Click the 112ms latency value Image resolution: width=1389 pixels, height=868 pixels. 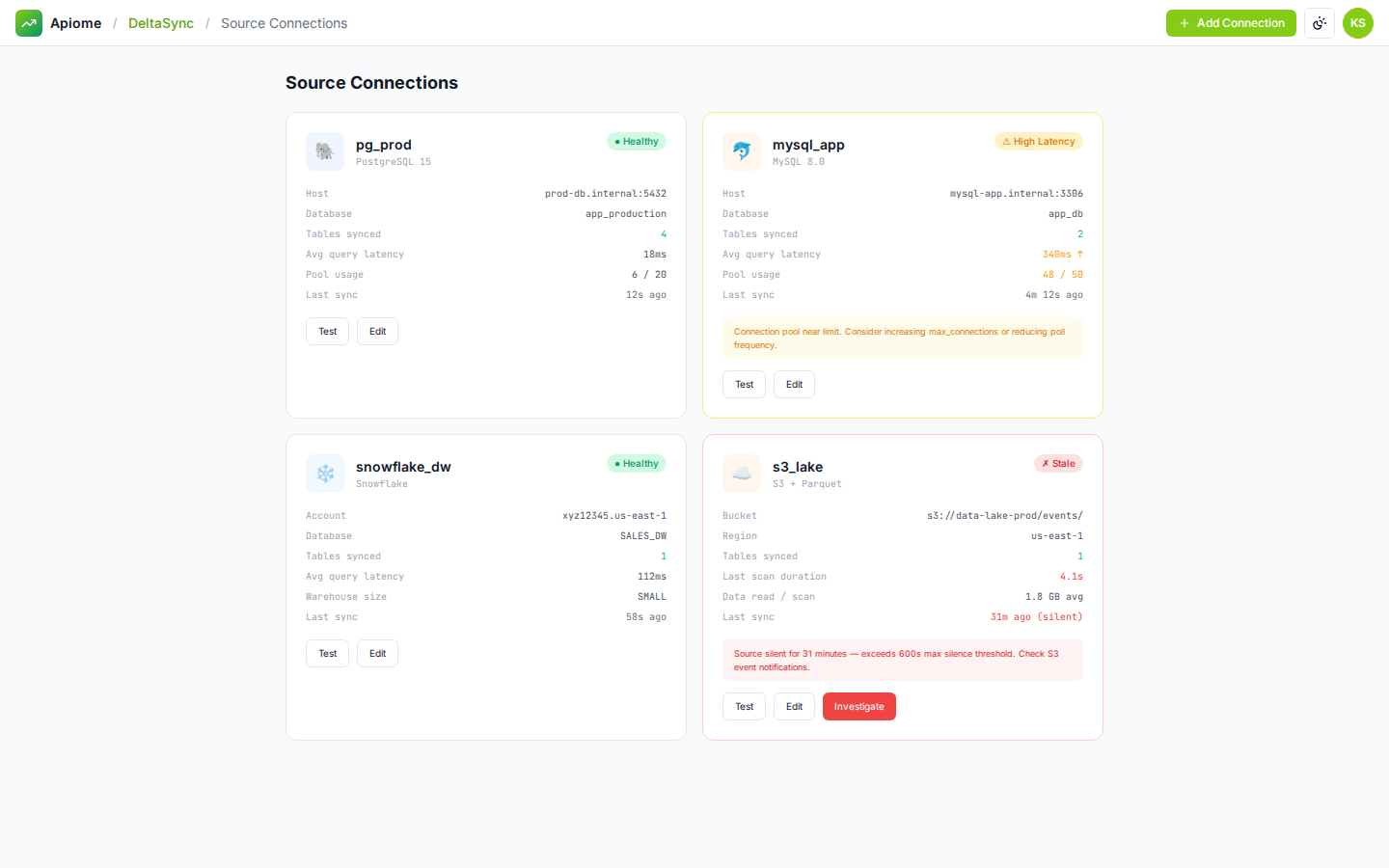pyautogui.click(x=652, y=577)
